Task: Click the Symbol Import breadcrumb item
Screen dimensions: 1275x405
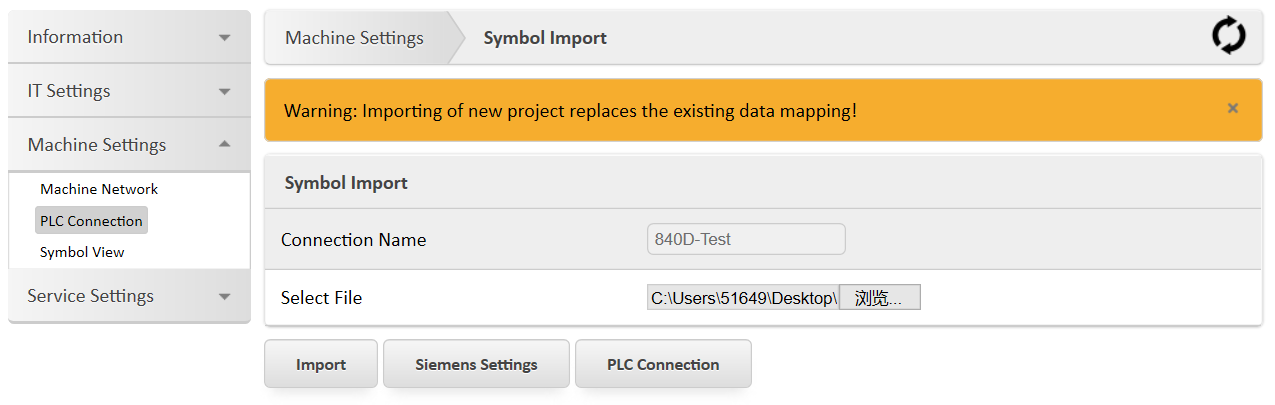Action: click(x=545, y=38)
